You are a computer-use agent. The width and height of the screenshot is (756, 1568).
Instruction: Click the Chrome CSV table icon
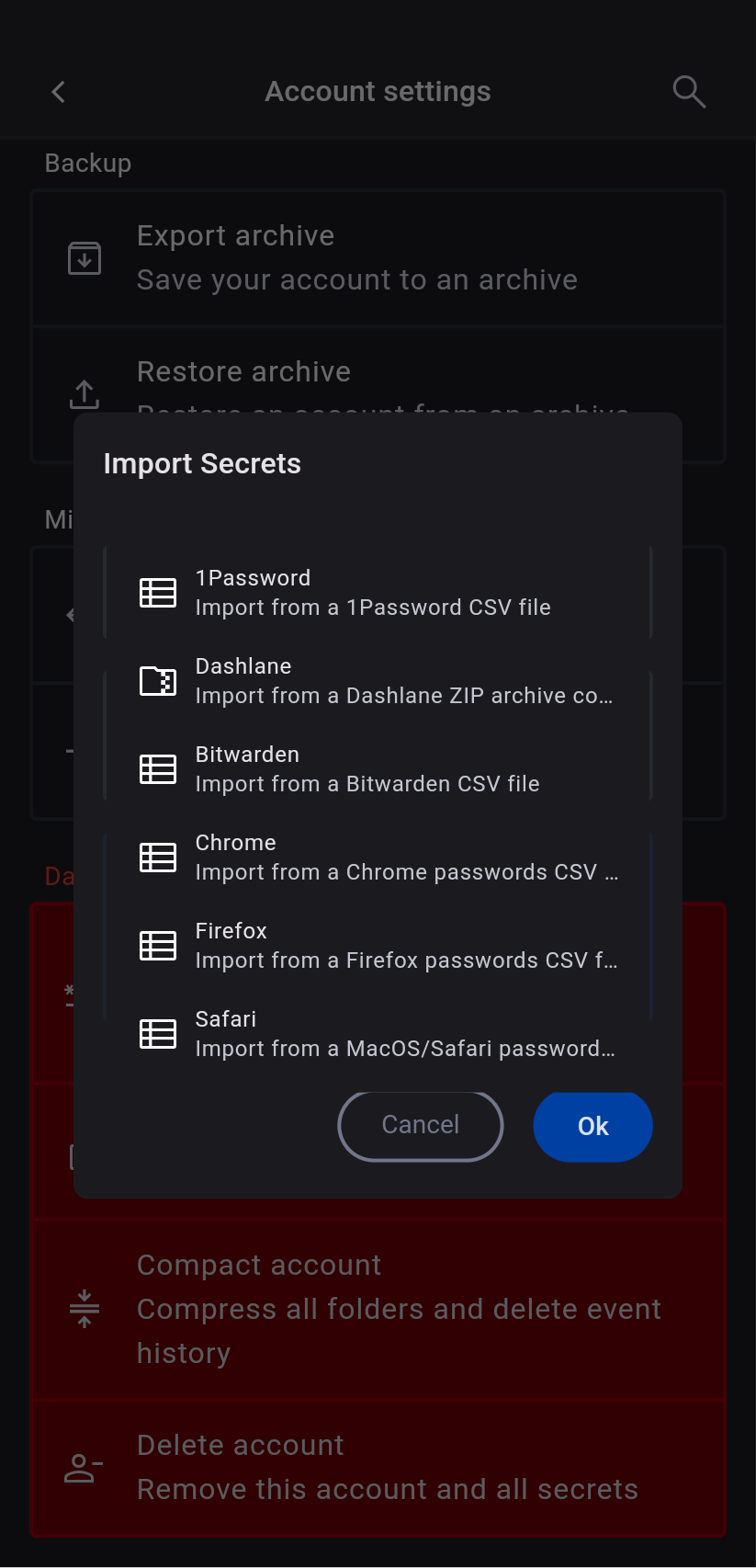158,858
